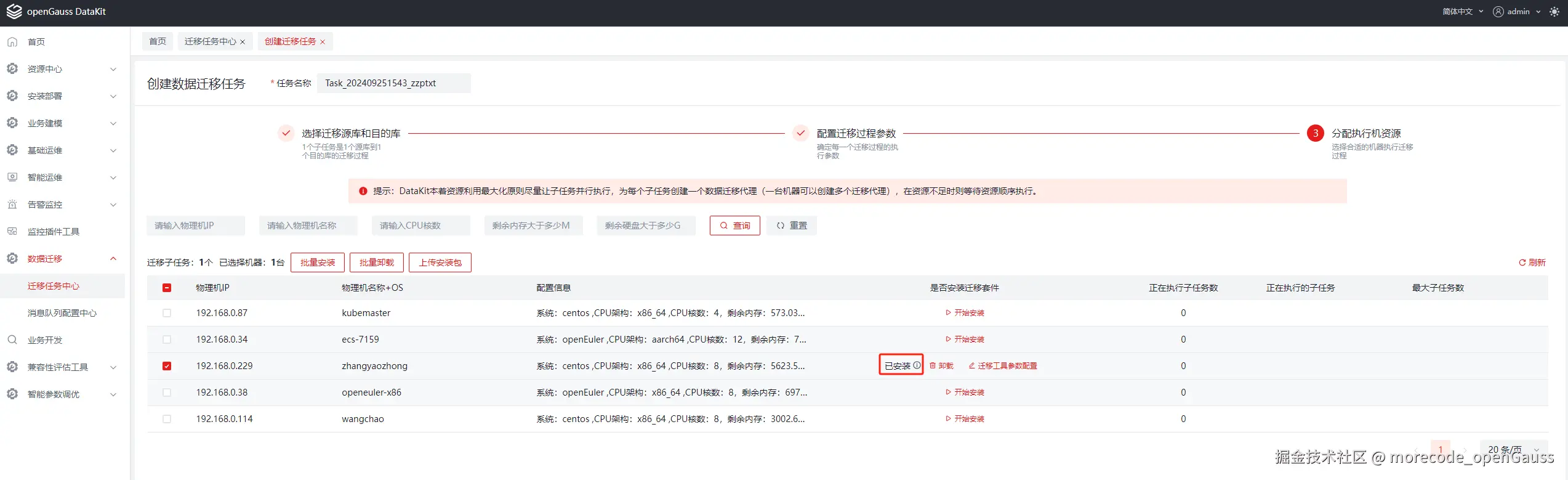This screenshot has height=480, width=1568.
Task: Click the 基础运维 sidebar icon
Action: coord(12,150)
